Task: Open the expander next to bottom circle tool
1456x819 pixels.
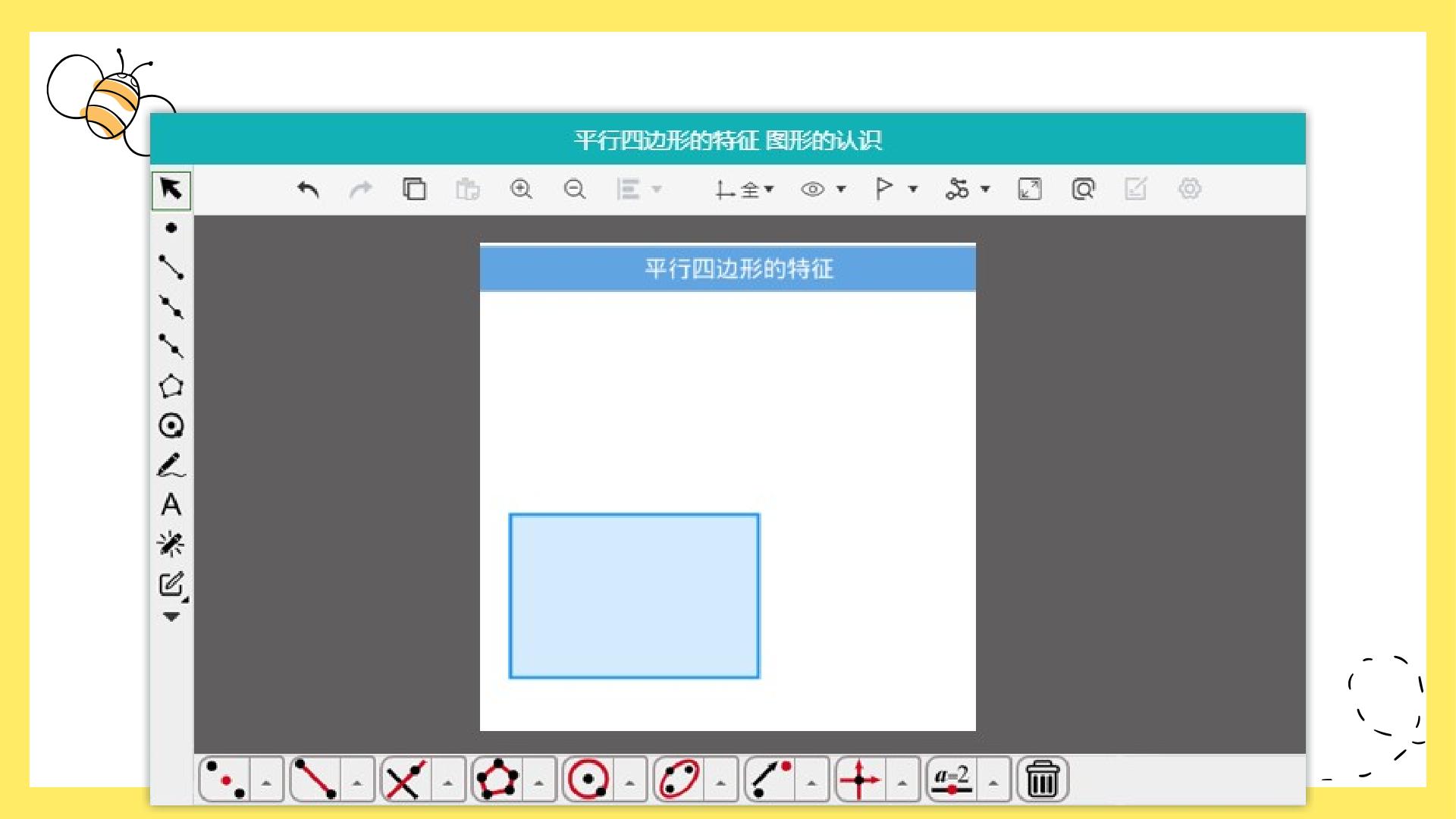Action: tap(629, 780)
